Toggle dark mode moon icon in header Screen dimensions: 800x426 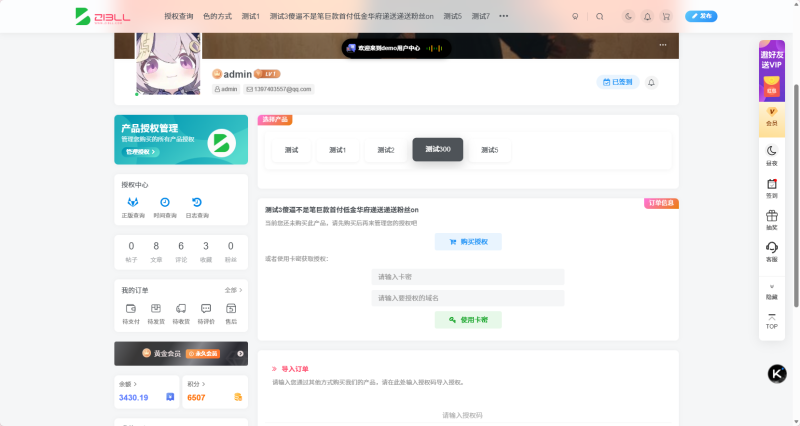(x=629, y=16)
